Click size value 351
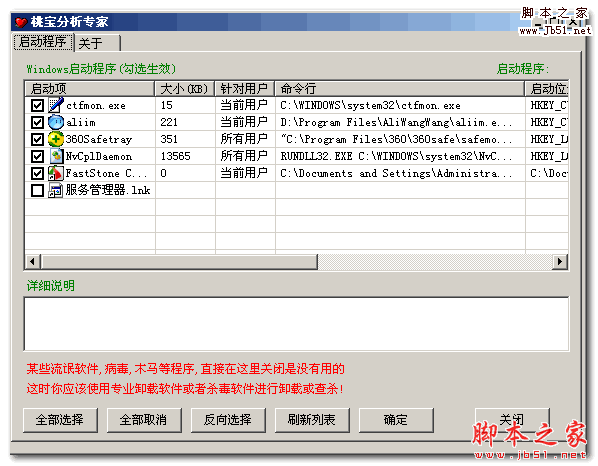This screenshot has height=466, width=598. click(x=169, y=139)
